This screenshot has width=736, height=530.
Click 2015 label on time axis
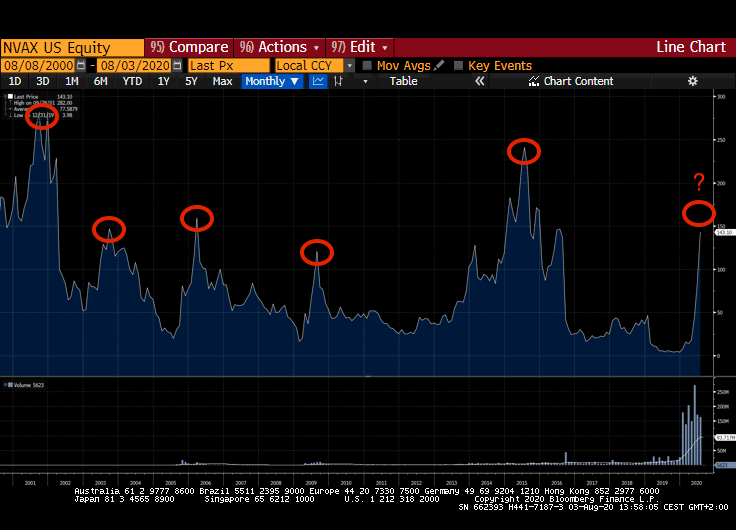521,483
